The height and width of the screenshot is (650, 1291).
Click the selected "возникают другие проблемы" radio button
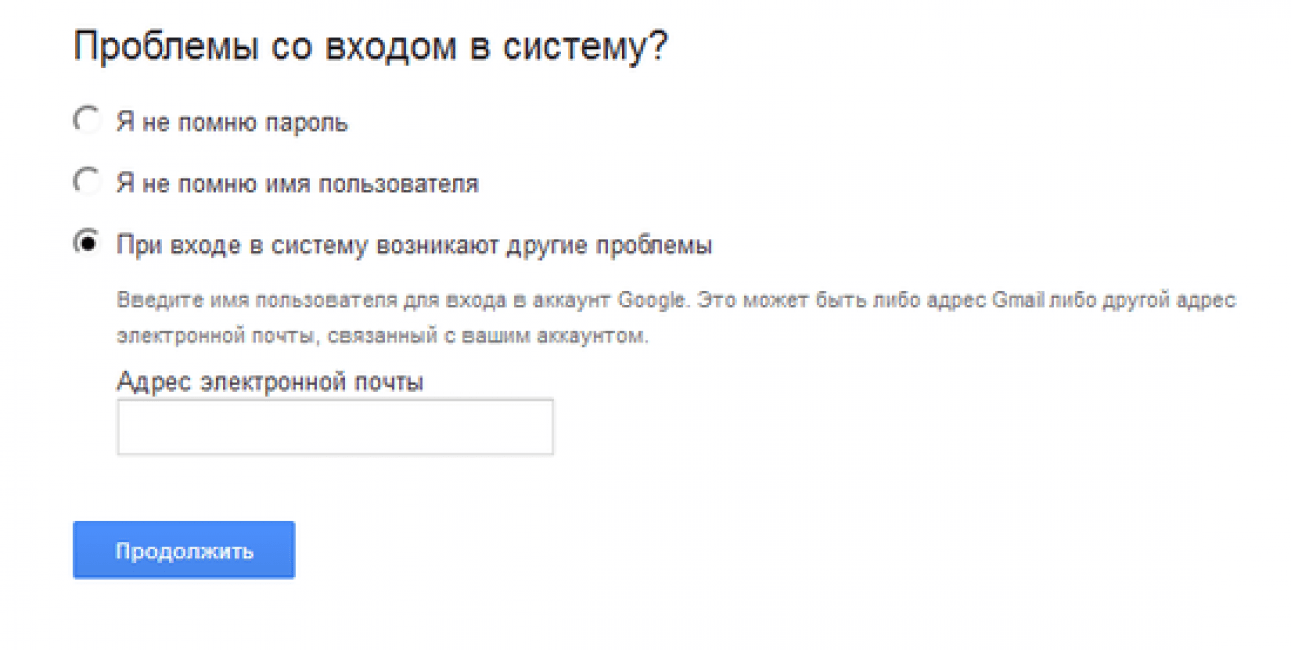tap(87, 244)
